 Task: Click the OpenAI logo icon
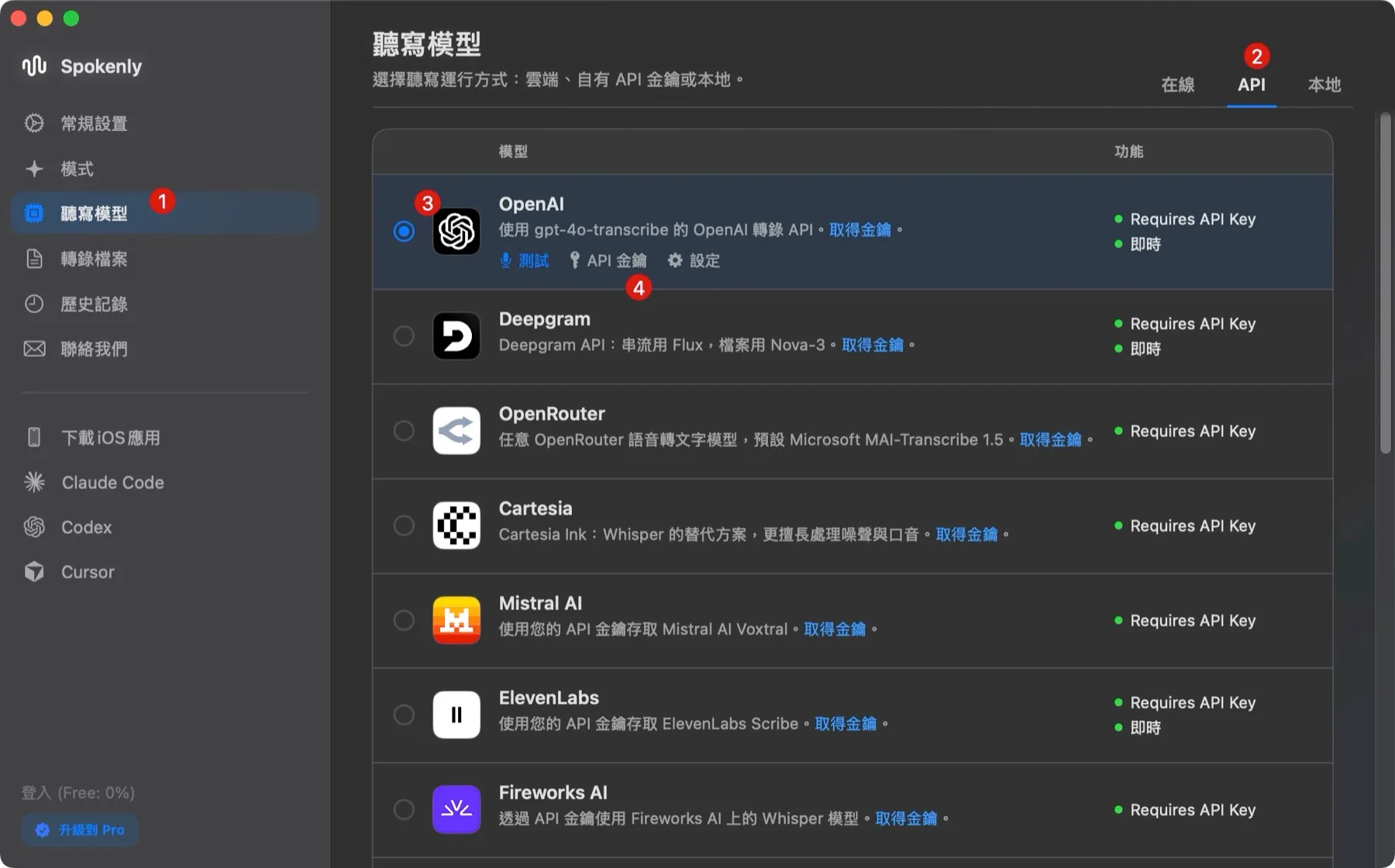click(x=456, y=231)
